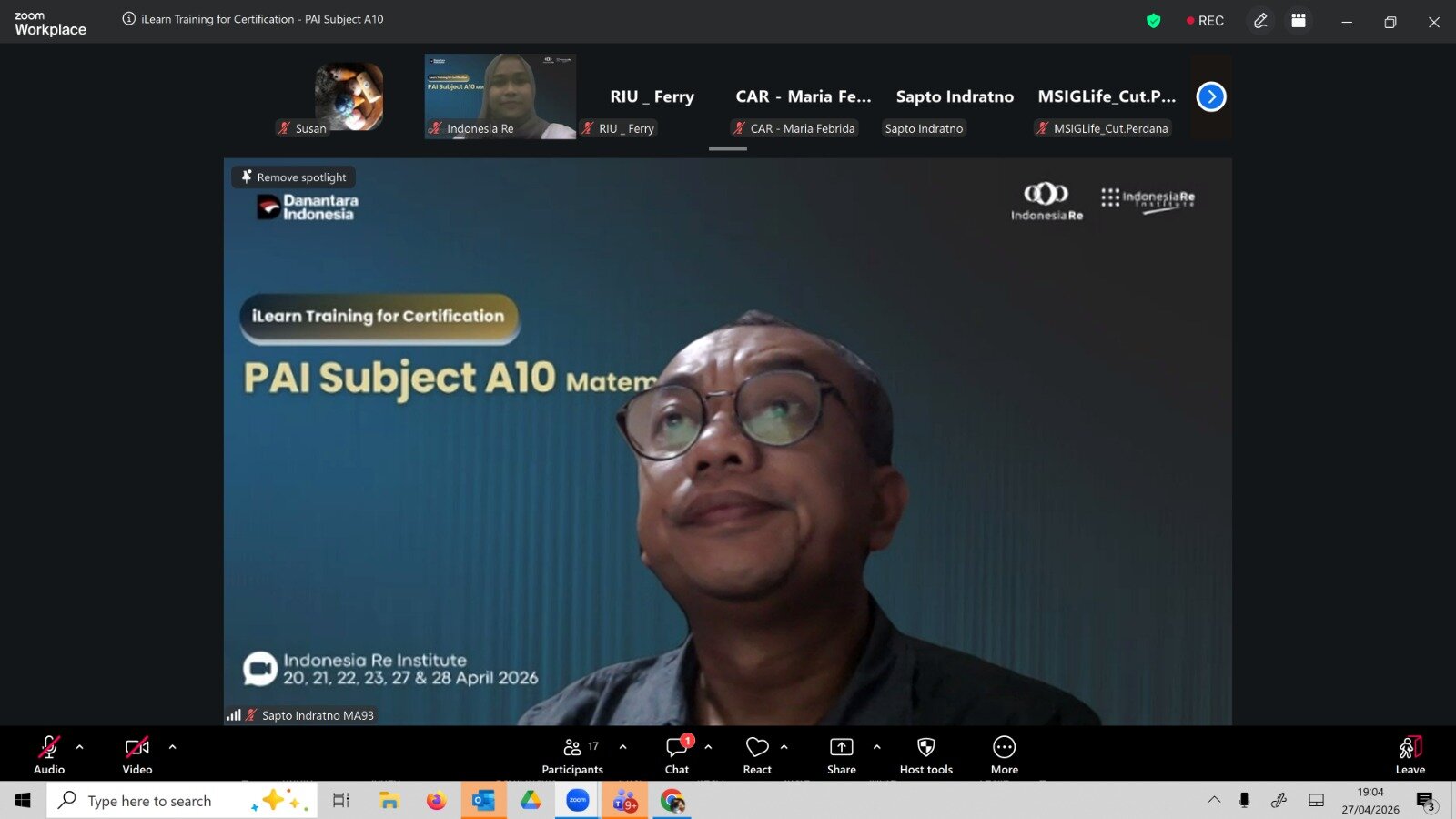Open the pen tray icon in system tray
Screen dimensions: 1456x819
tap(1279, 801)
